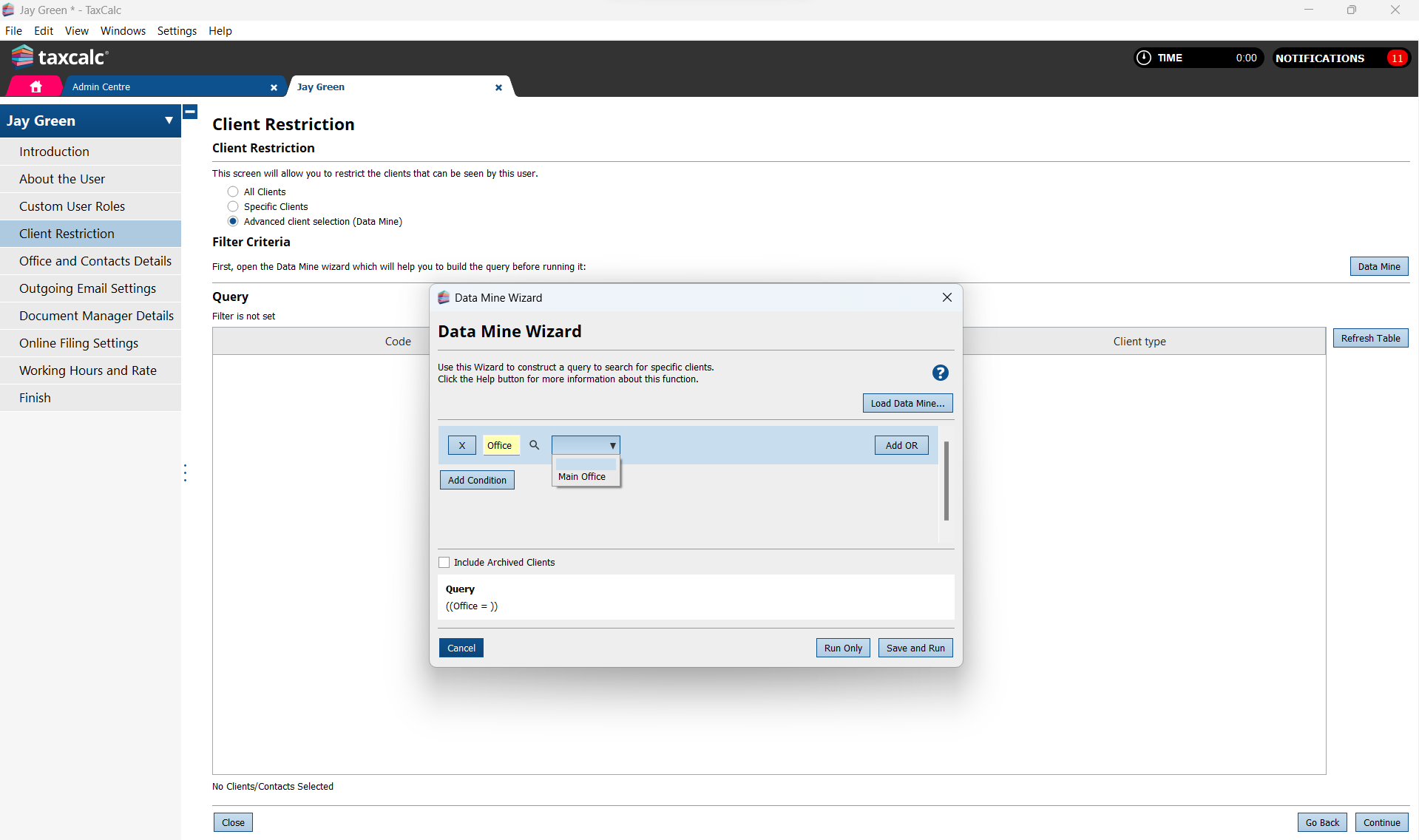Close the Jay Green tab
The width and height of the screenshot is (1419, 840).
(x=498, y=87)
